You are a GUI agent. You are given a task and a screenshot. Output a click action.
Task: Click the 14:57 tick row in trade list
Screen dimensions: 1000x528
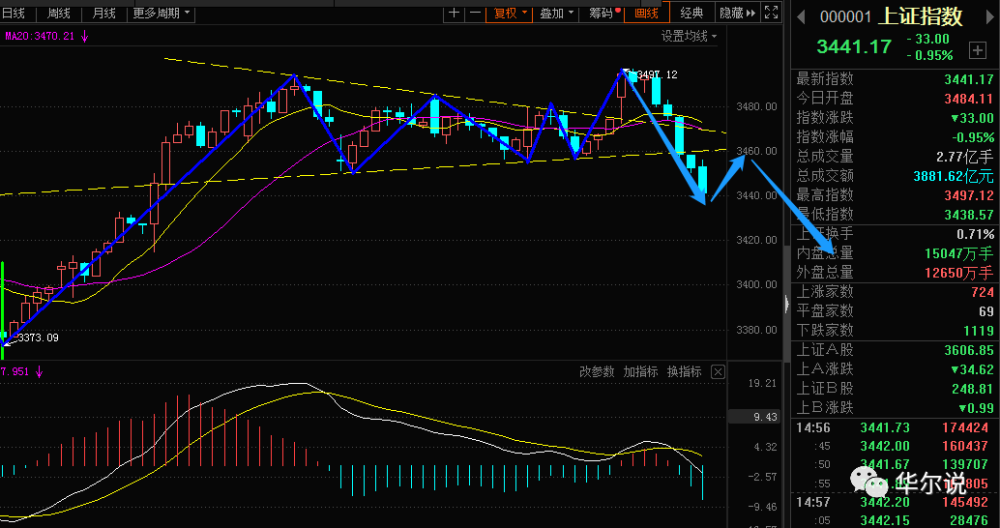click(x=895, y=504)
